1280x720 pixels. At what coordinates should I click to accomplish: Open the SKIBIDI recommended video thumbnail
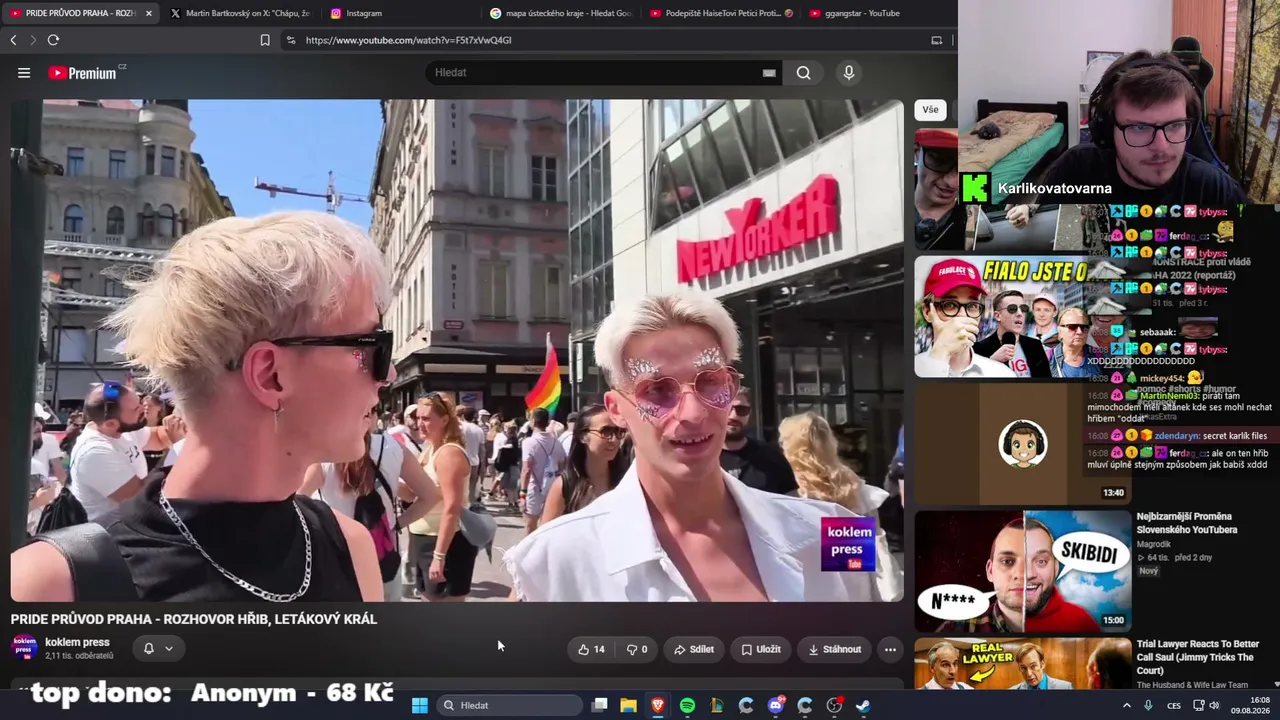(x=1022, y=571)
